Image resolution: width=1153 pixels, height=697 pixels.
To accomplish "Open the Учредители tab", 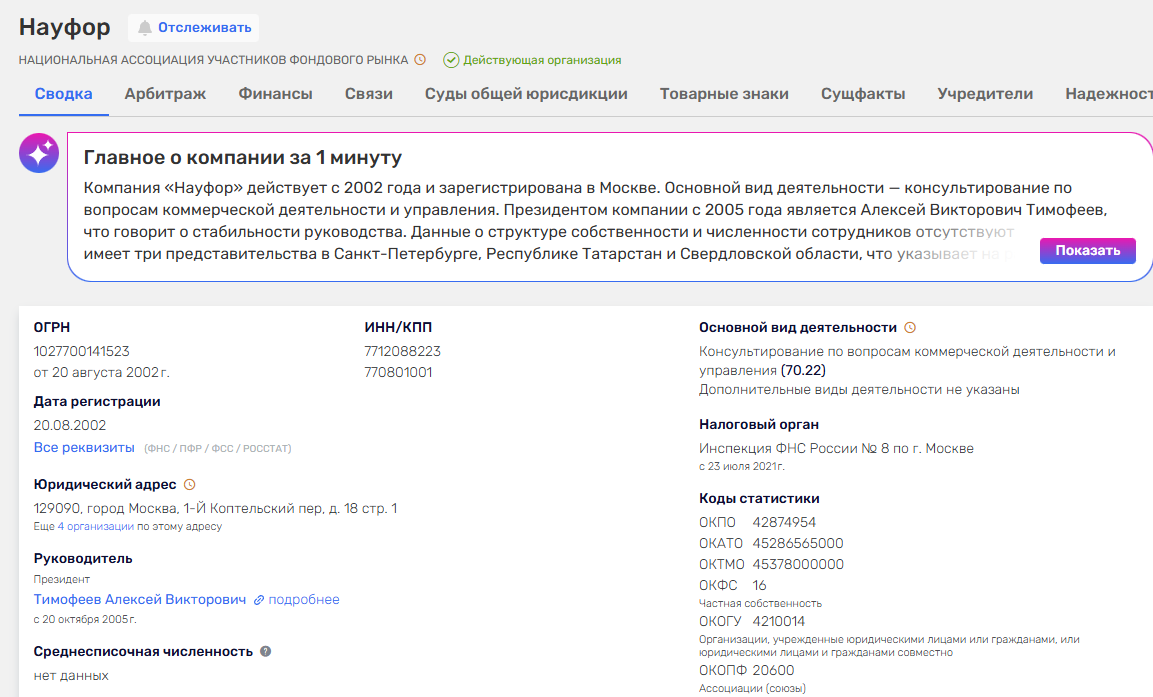I will coord(985,94).
